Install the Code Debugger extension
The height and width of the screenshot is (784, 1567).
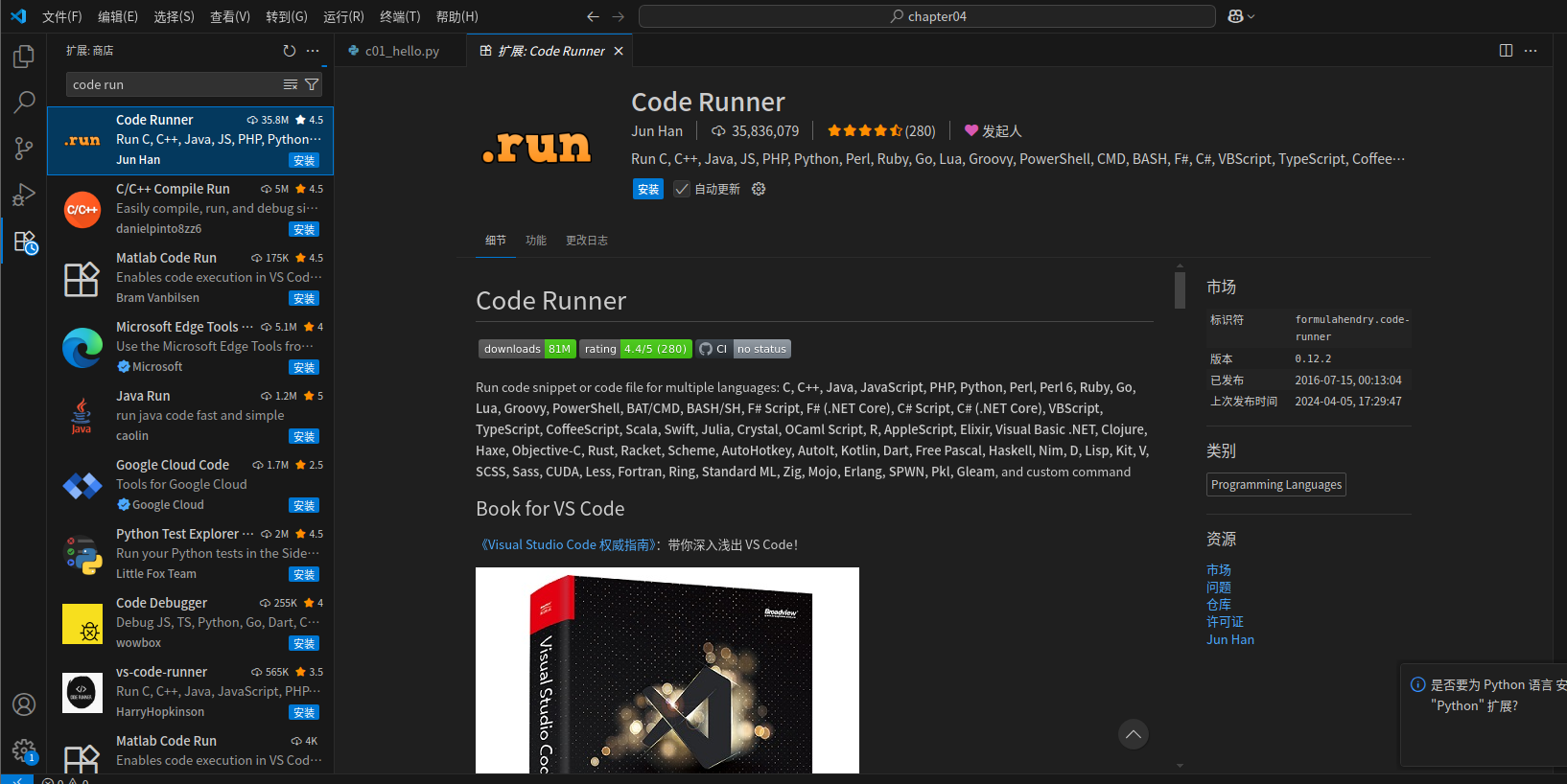tap(304, 643)
